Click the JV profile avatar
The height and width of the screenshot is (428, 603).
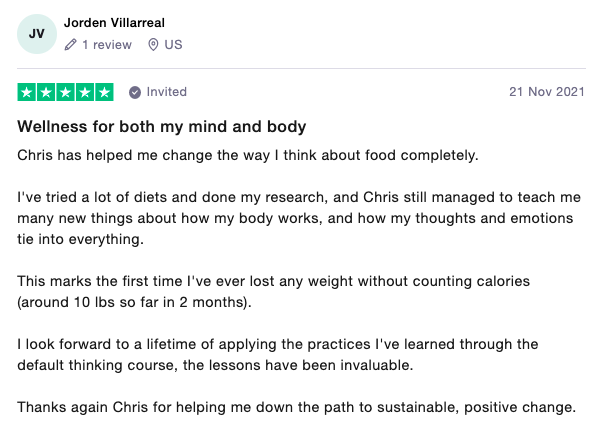pyautogui.click(x=37, y=33)
